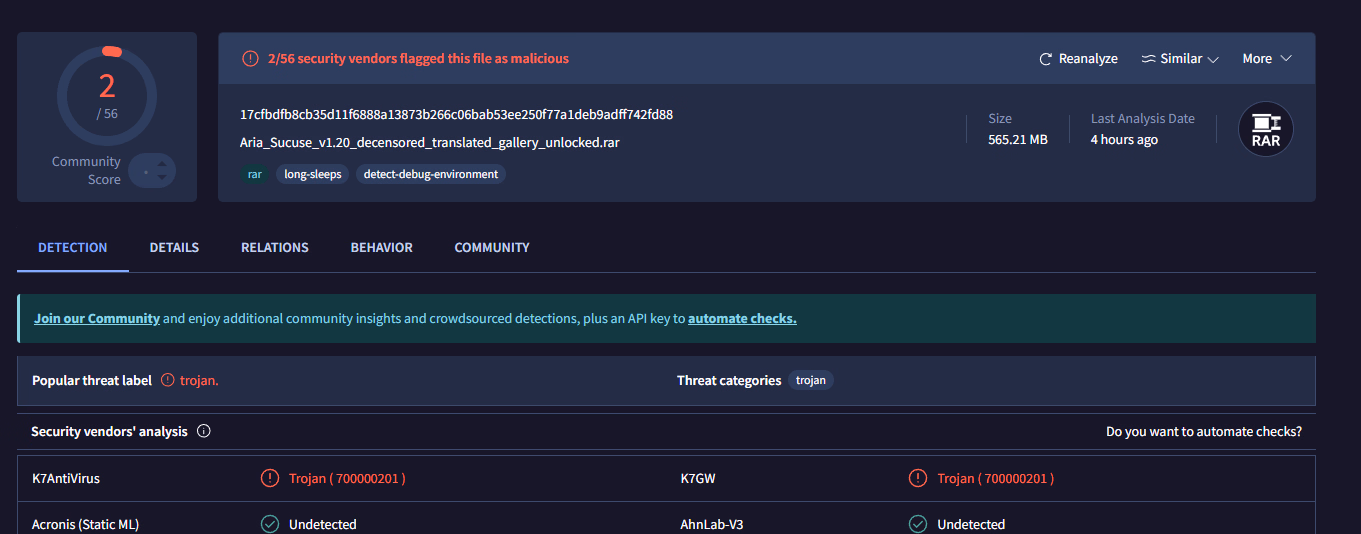Viewport: 1361px width, 534px height.
Task: Click the warning icon next to K7AntiVirus result
Action: coord(269,478)
